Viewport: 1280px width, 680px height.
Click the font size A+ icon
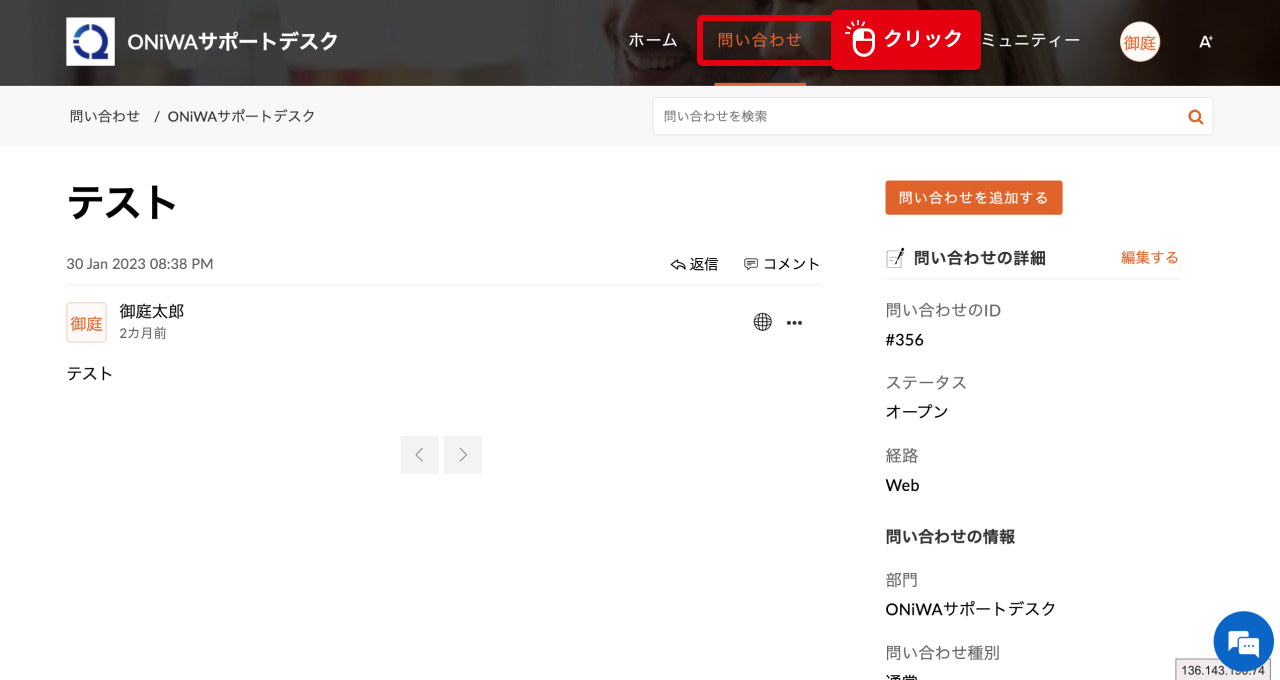click(1205, 42)
